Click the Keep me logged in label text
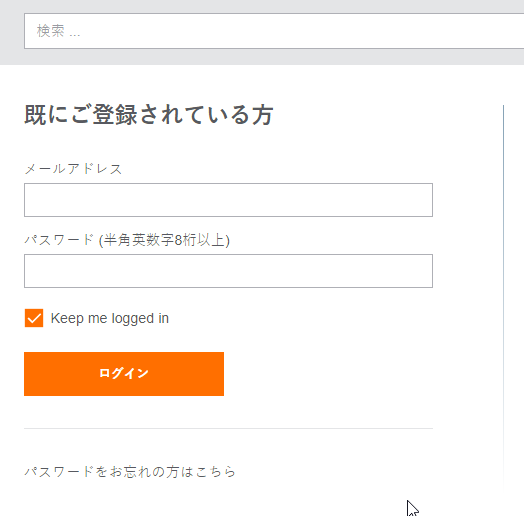Viewport: 524px width, 516px height. coord(110,318)
